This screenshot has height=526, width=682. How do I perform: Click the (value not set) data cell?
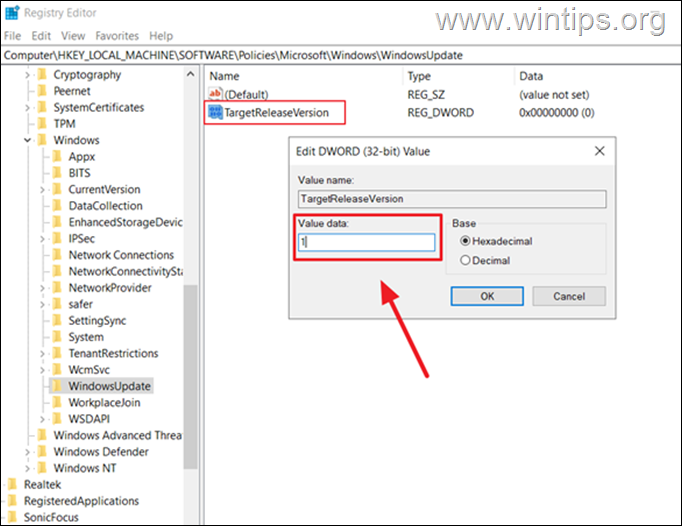point(554,94)
